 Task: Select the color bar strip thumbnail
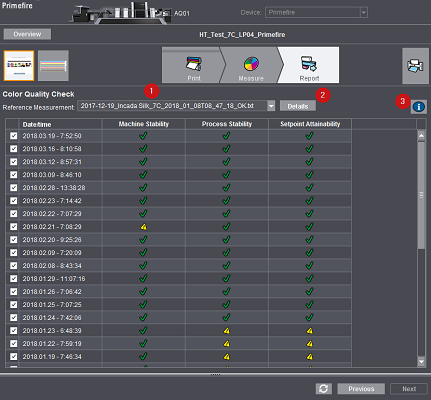coord(53,66)
